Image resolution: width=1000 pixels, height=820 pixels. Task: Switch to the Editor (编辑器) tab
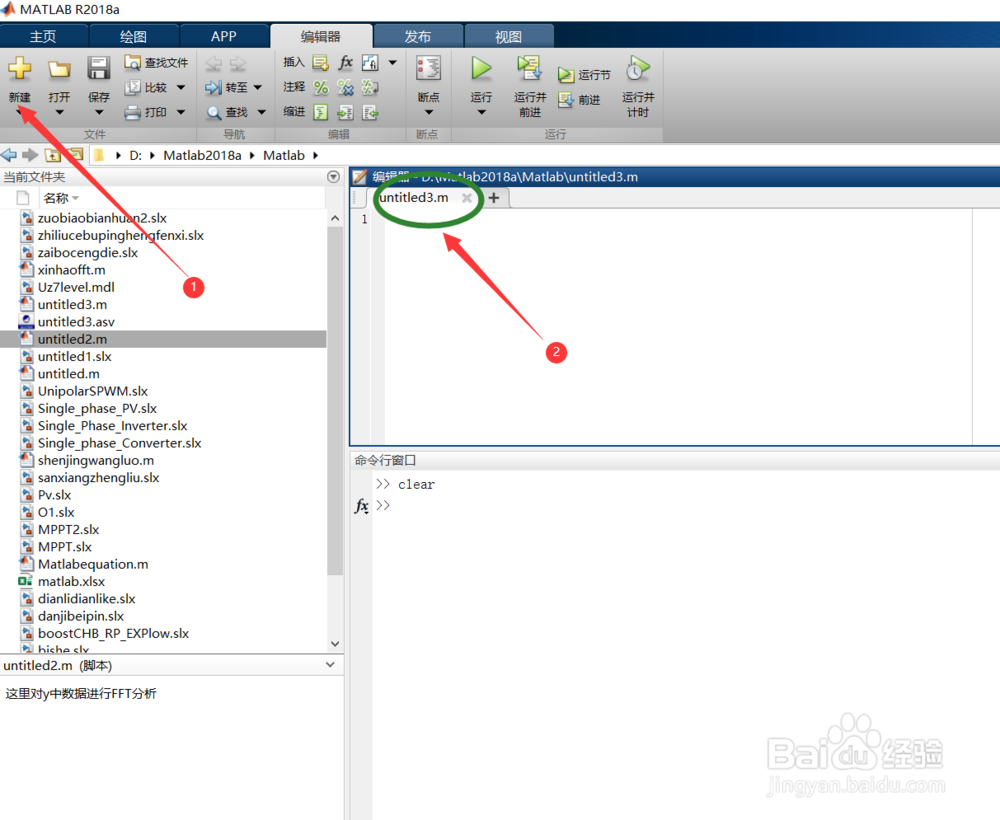point(321,36)
